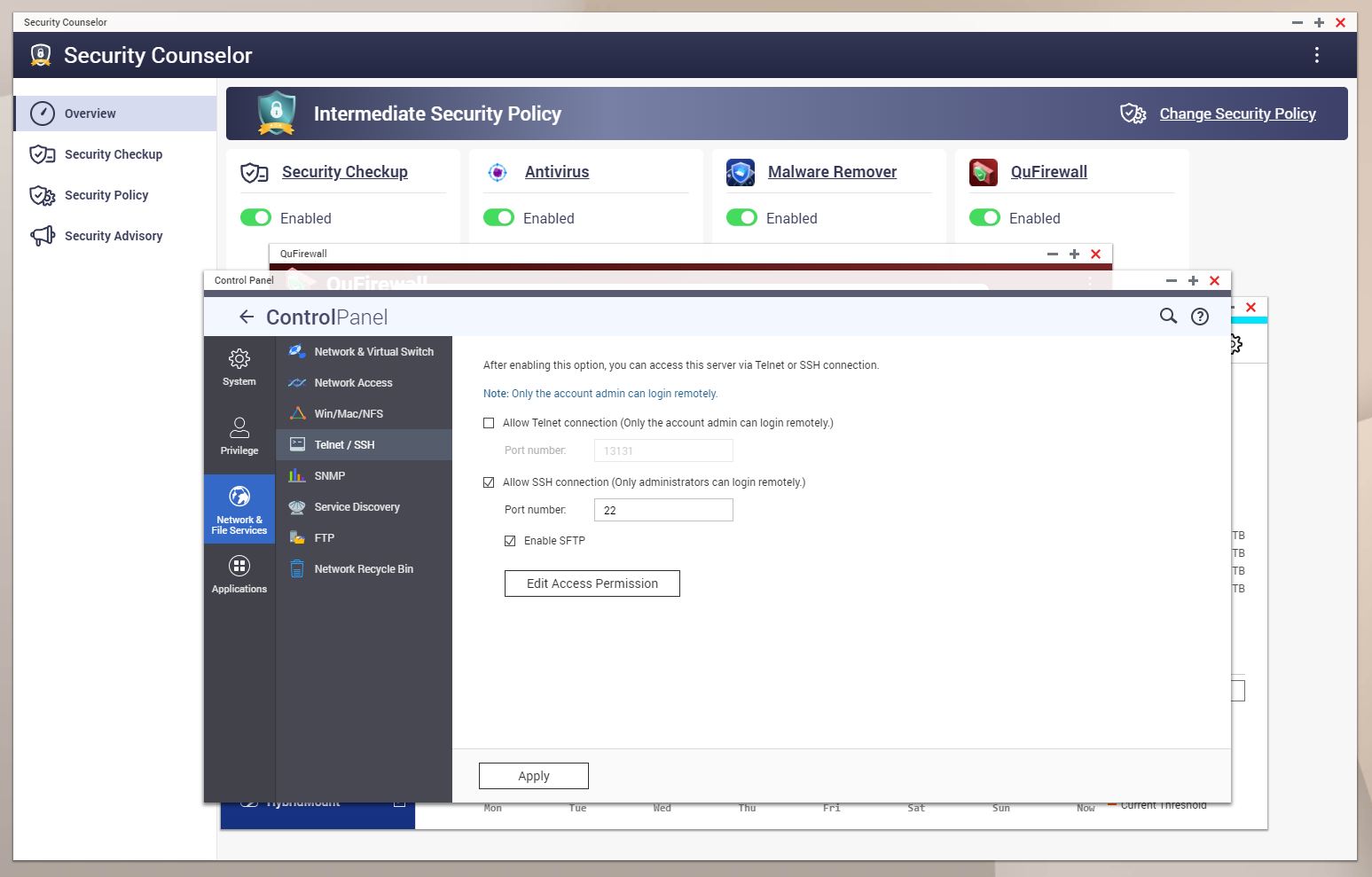Turn off the Antivirus toggle
1372x877 pixels.
pos(498,218)
